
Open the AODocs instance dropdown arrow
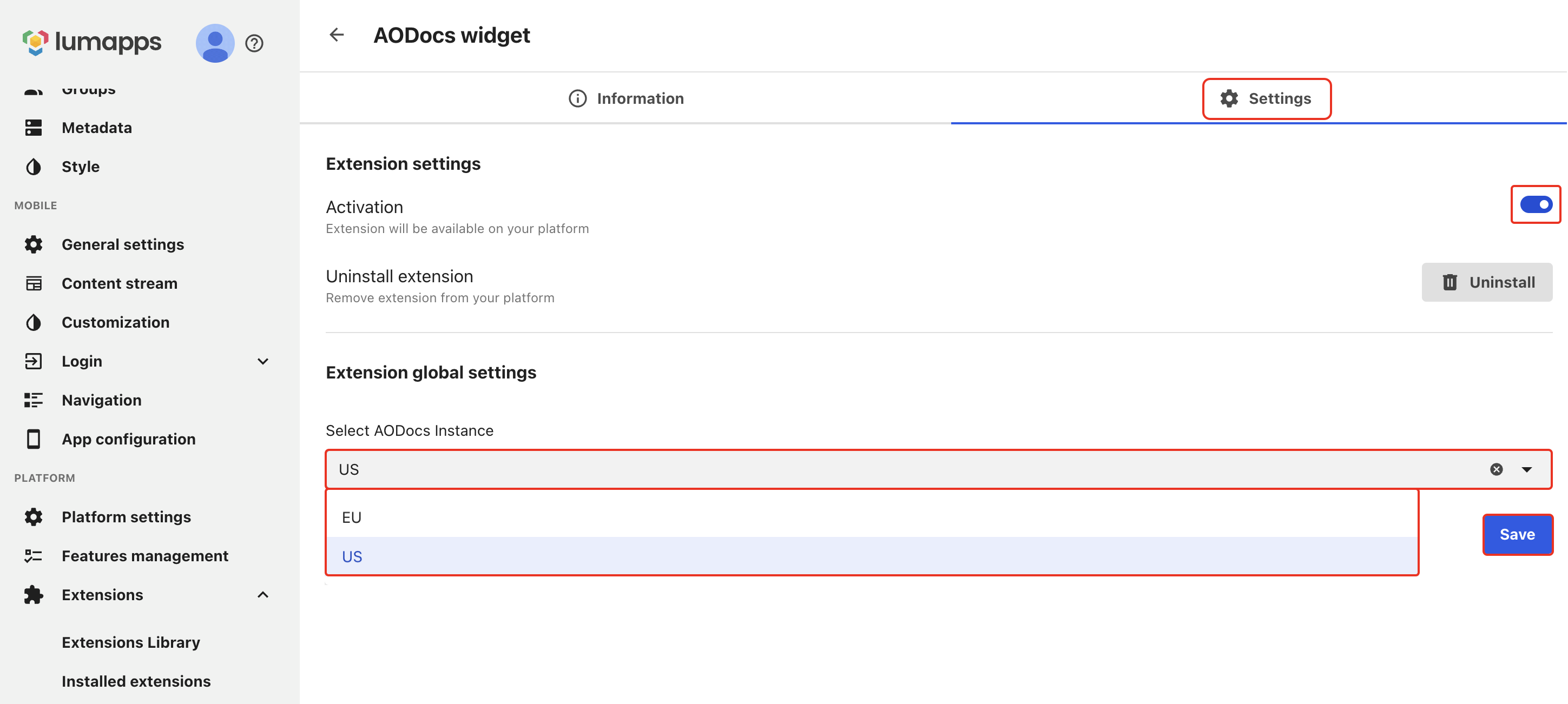[x=1527, y=469]
